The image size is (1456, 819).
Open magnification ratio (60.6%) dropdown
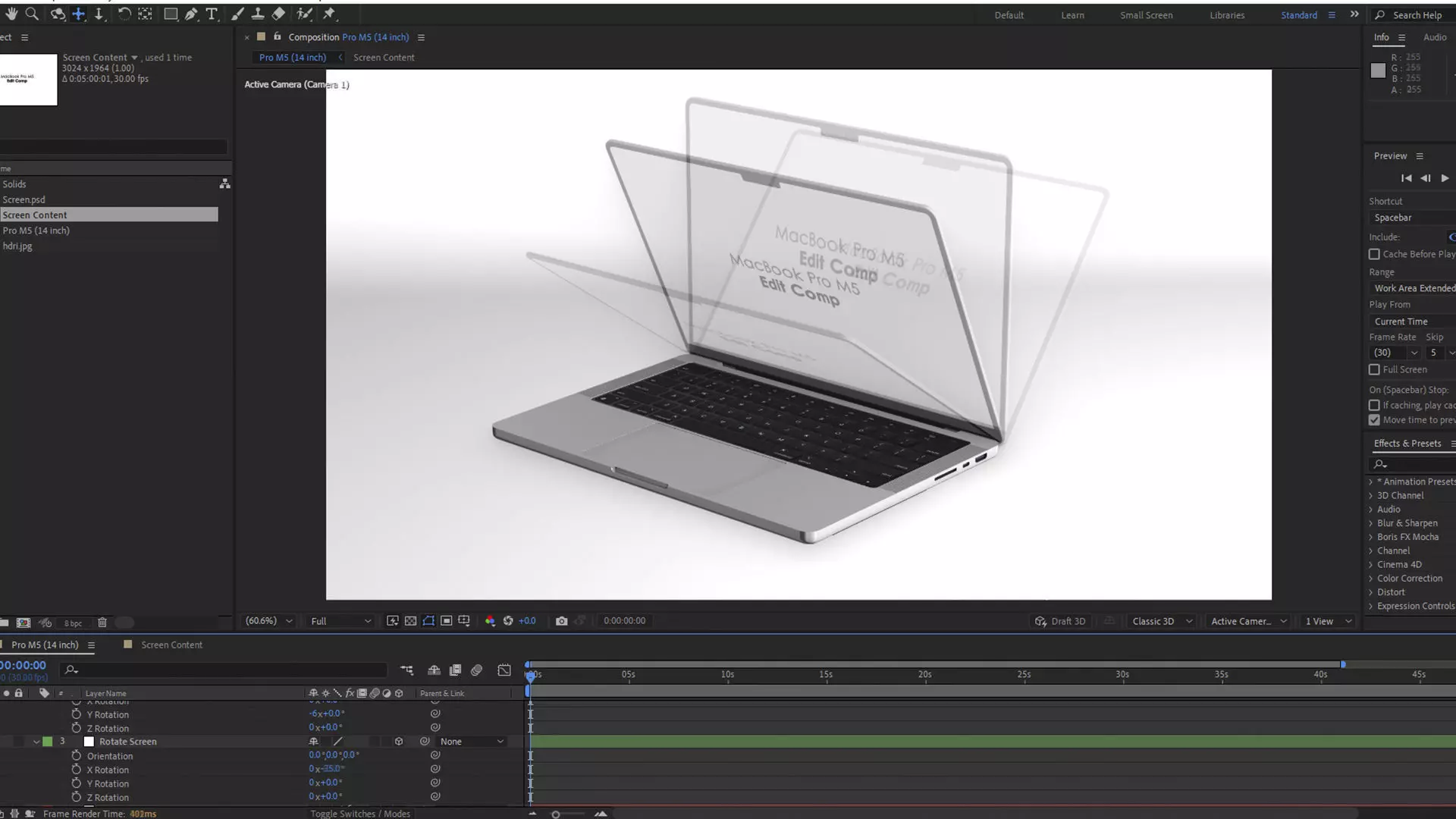[x=268, y=621]
